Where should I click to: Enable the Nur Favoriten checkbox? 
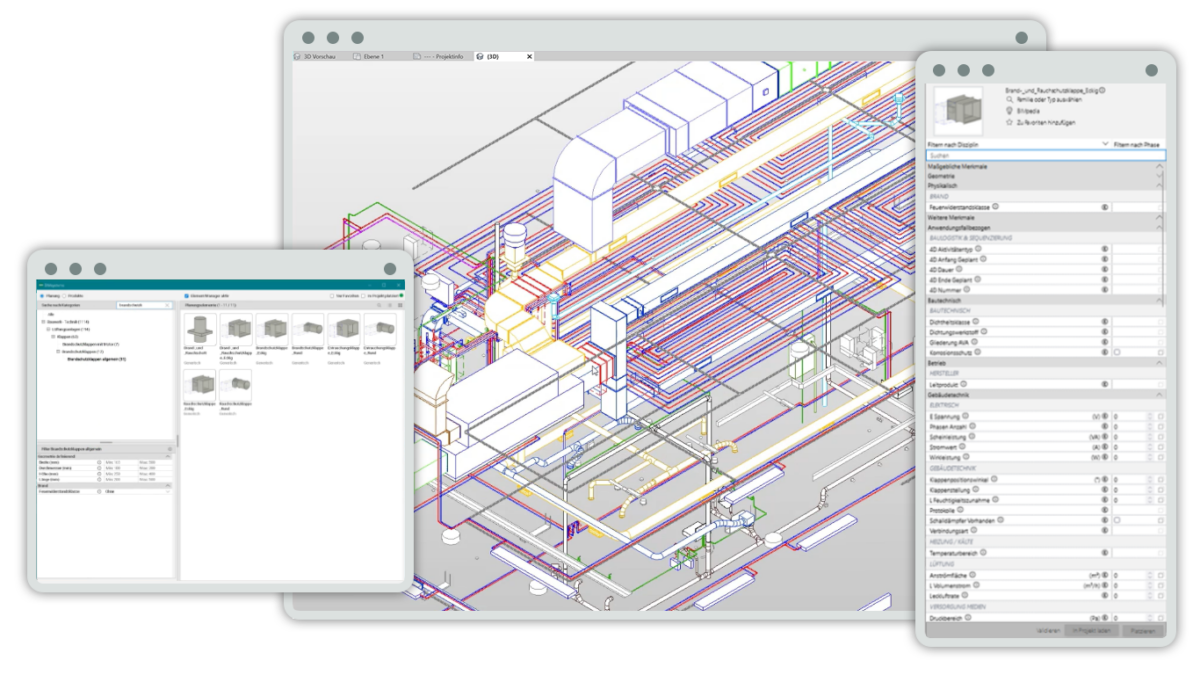(x=332, y=295)
